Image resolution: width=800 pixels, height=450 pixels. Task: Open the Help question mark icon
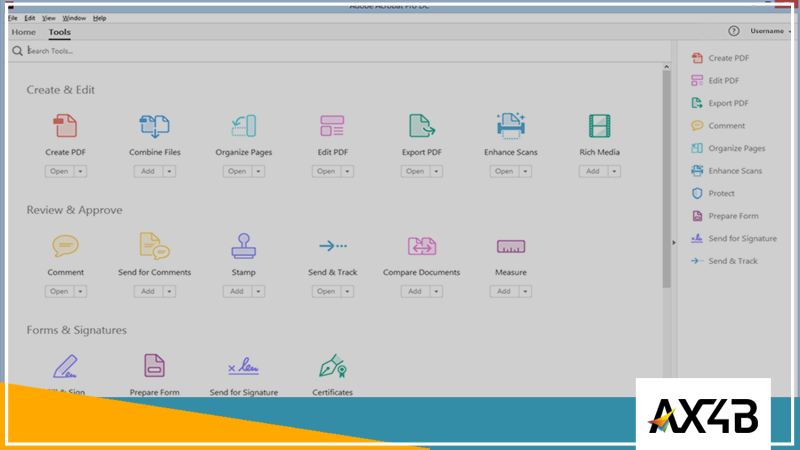(734, 31)
